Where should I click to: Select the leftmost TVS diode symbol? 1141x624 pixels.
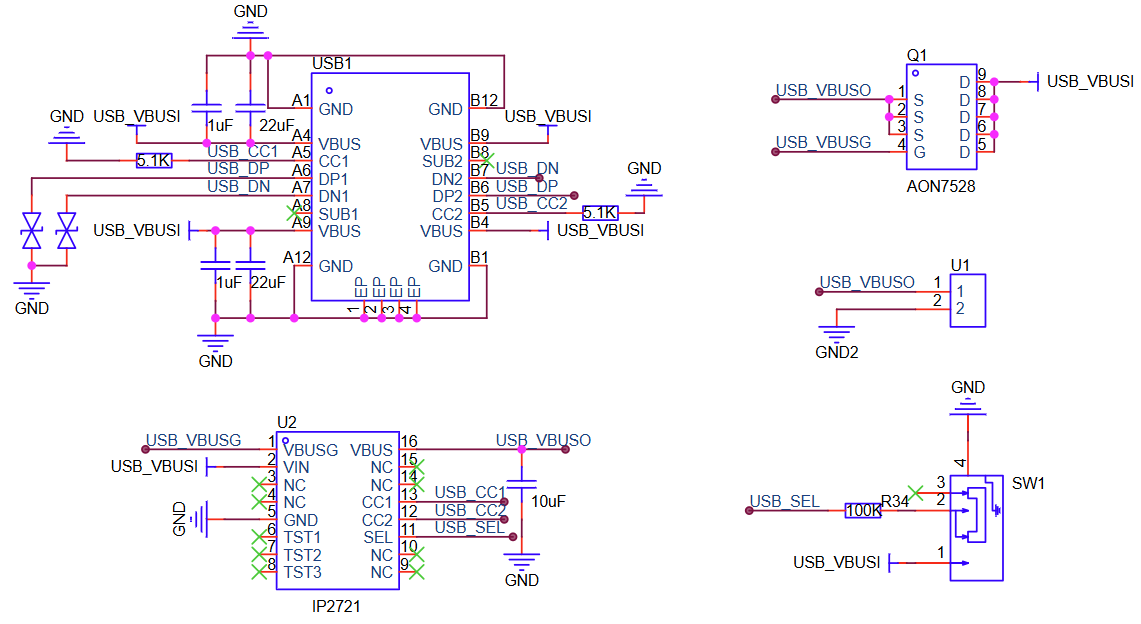(x=32, y=231)
